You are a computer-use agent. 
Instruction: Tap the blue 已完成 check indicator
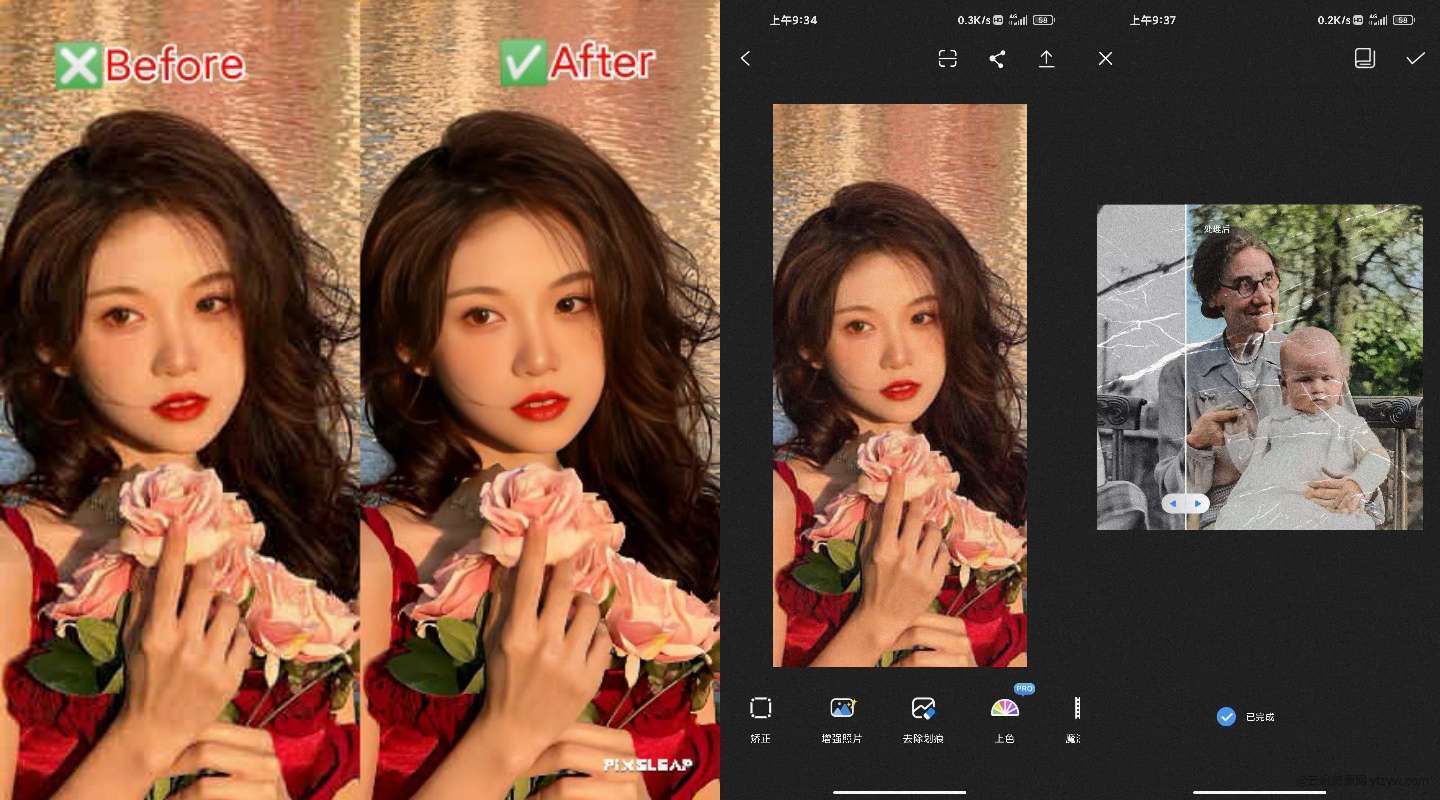pos(1226,717)
